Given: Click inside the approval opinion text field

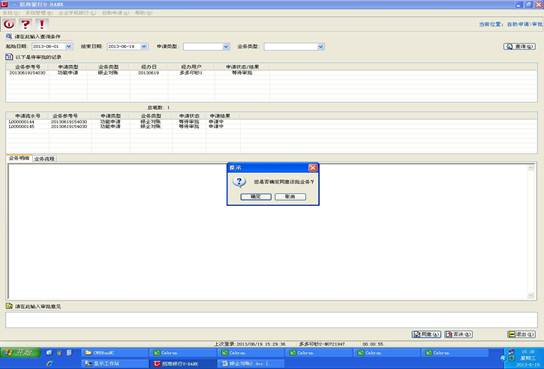Looking at the screenshot, I should pos(271,320).
